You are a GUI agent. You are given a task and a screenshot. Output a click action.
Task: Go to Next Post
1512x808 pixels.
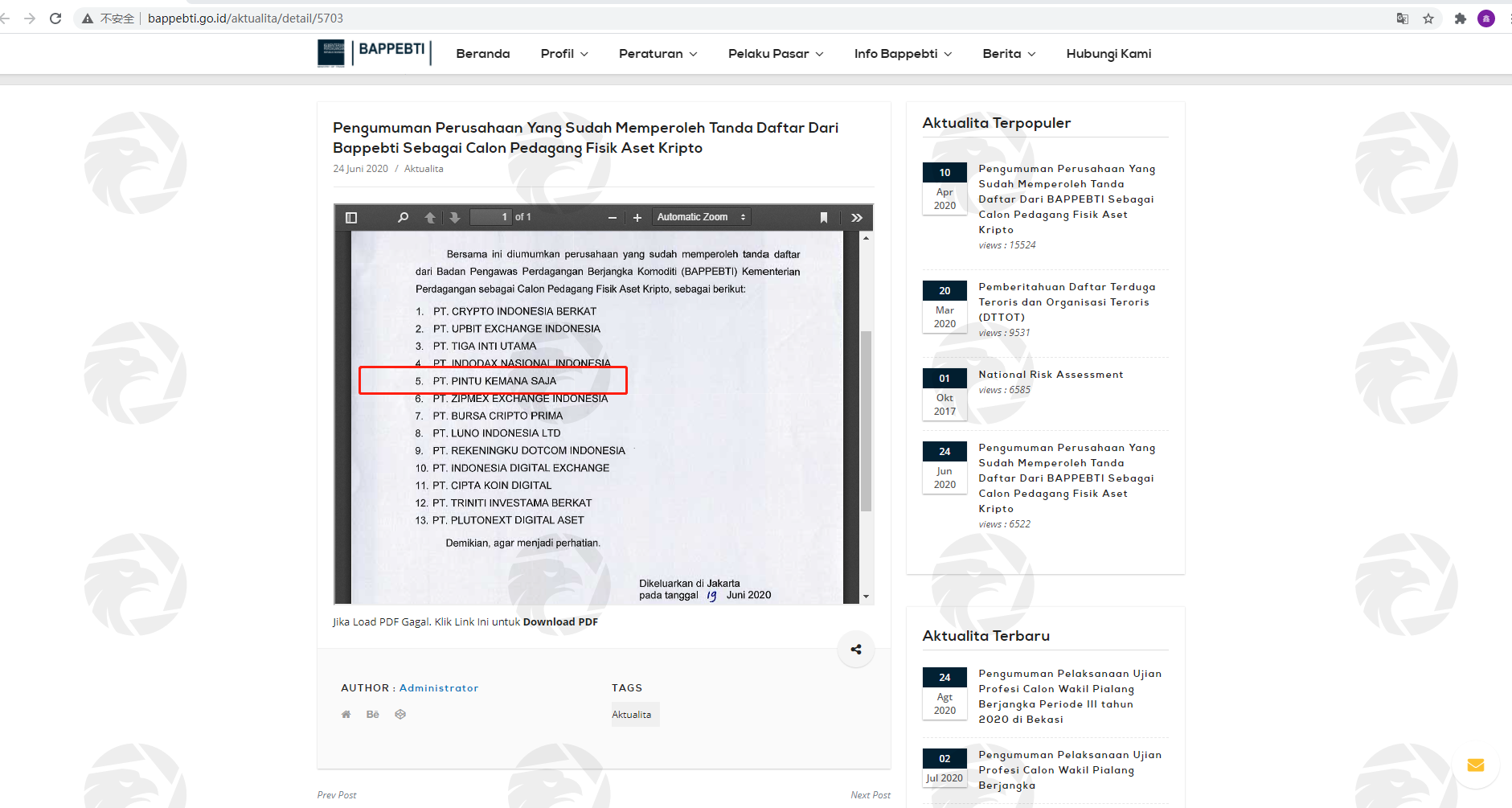[871, 795]
